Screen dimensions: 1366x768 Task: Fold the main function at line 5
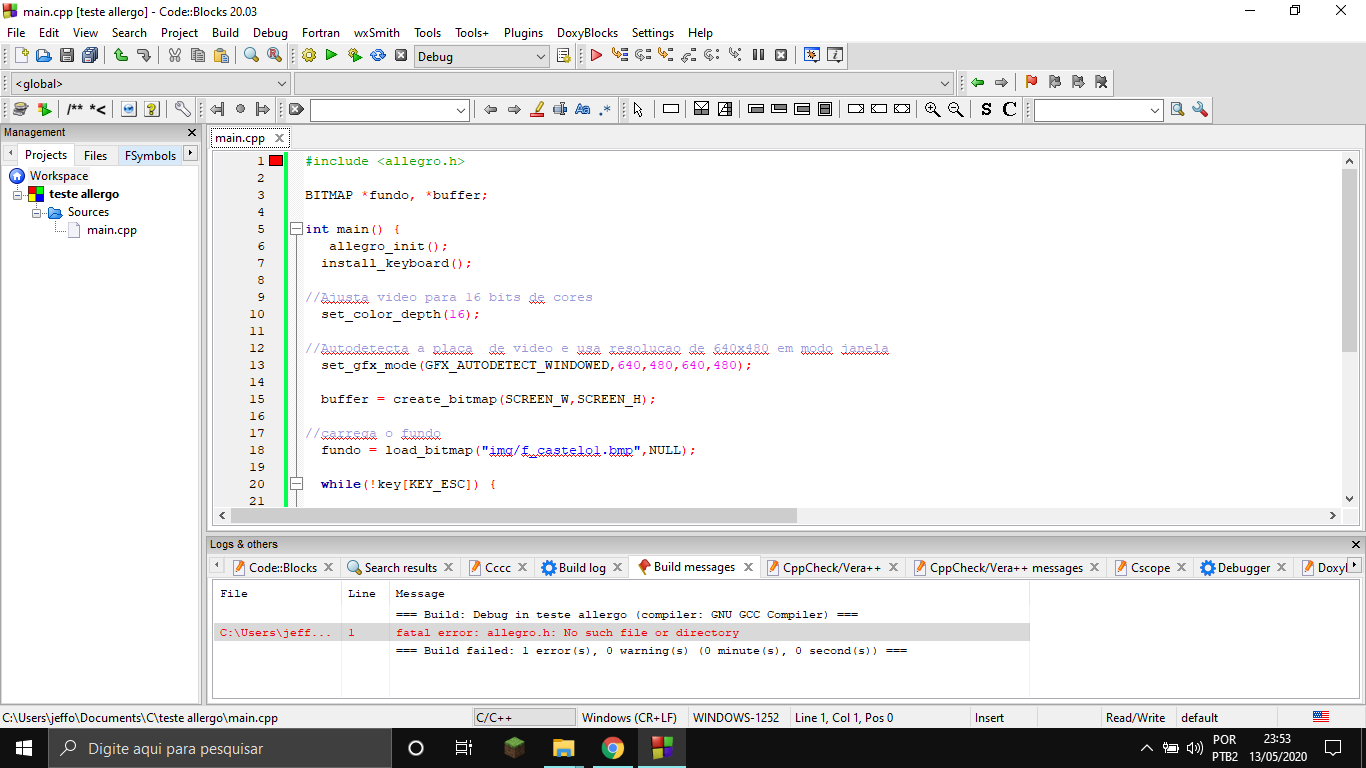296,229
